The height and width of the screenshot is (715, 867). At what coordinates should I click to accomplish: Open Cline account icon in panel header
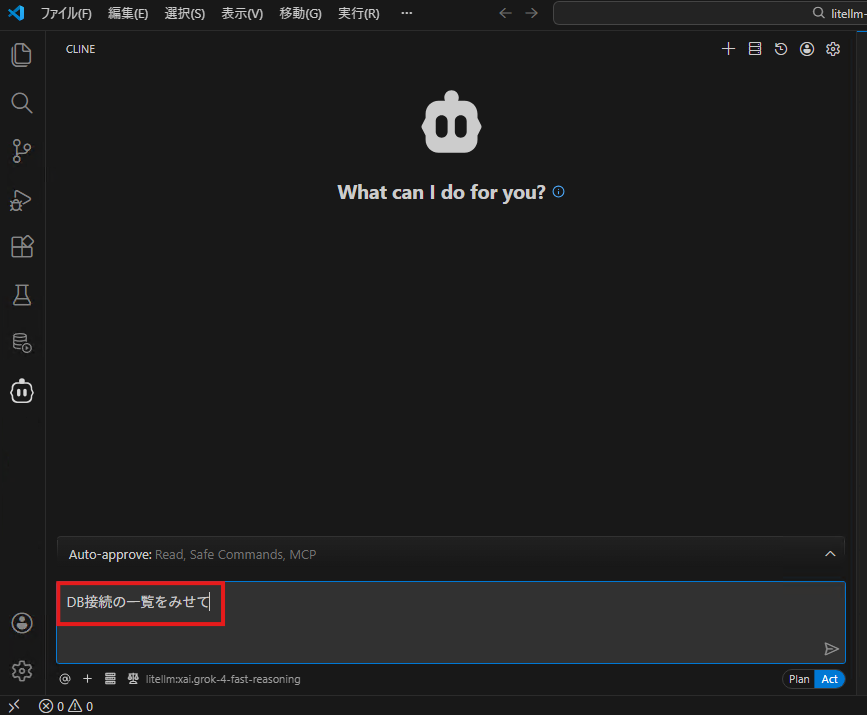[807, 49]
